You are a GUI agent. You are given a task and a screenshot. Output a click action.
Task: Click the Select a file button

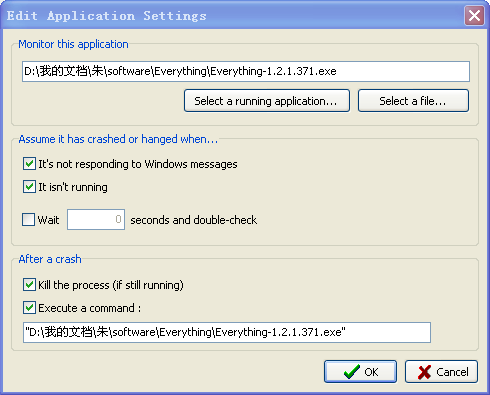coord(413,101)
